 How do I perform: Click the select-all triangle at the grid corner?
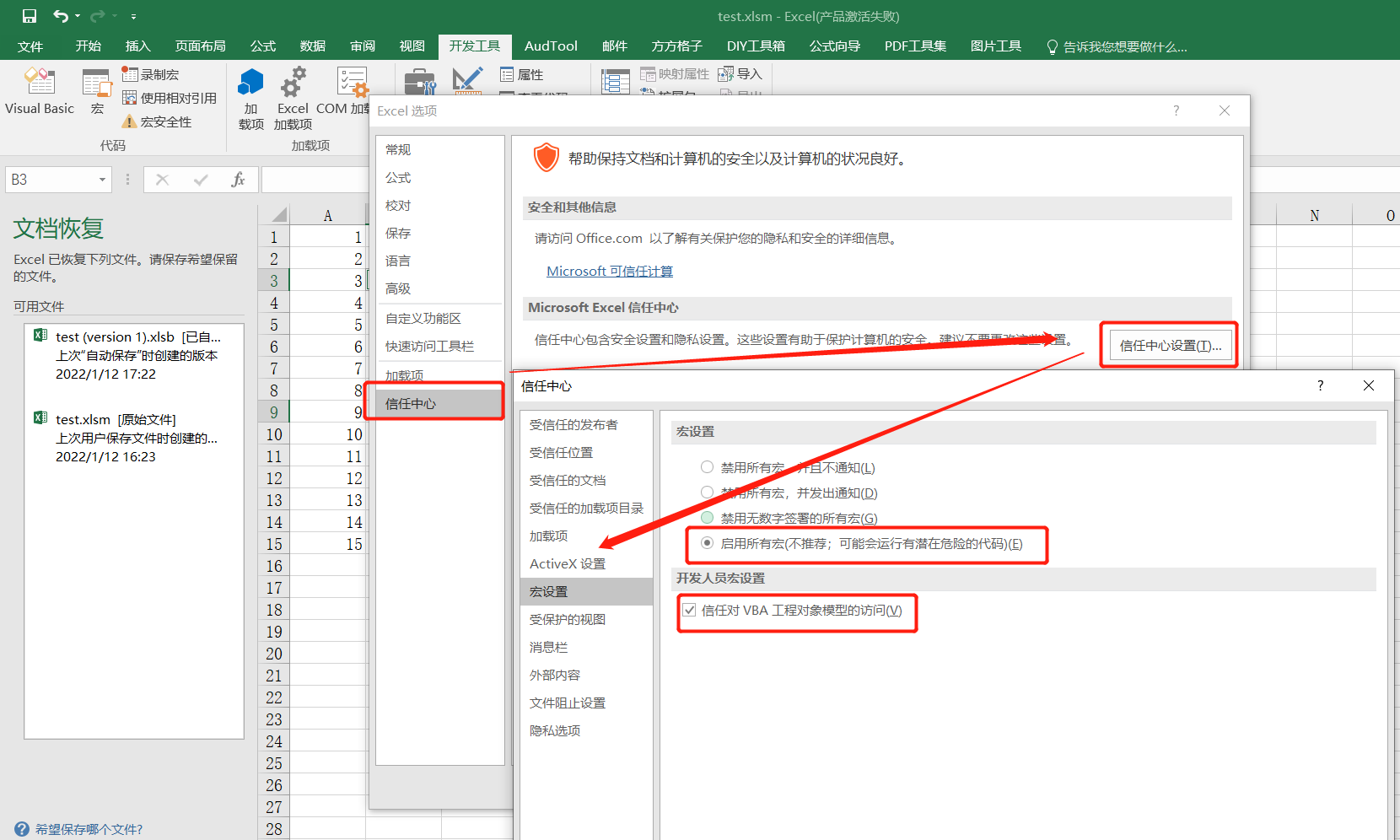click(278, 215)
